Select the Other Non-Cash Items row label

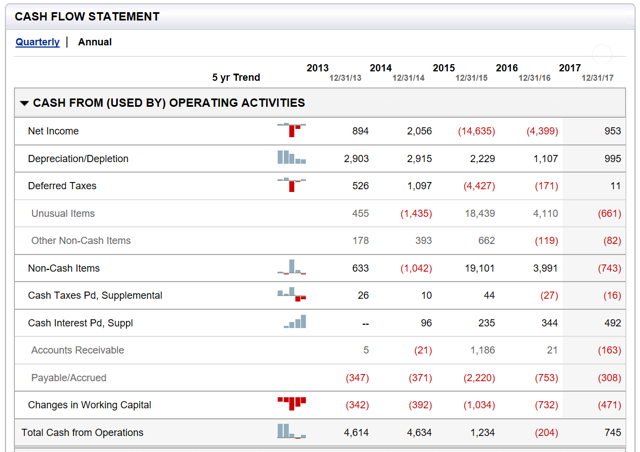[81, 240]
